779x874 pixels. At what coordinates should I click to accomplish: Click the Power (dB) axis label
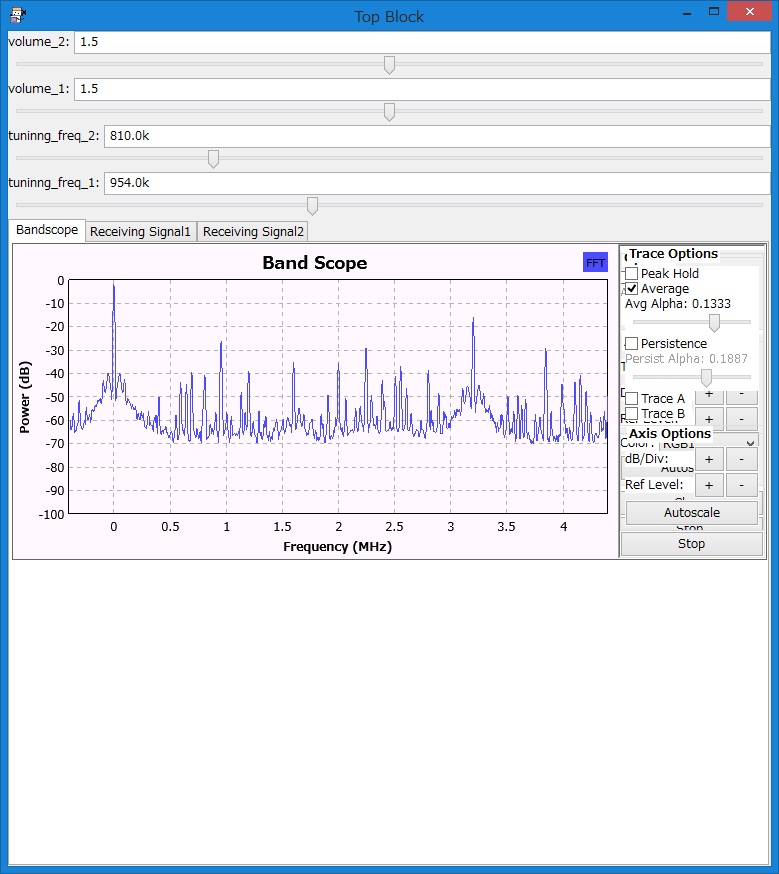(x=25, y=397)
